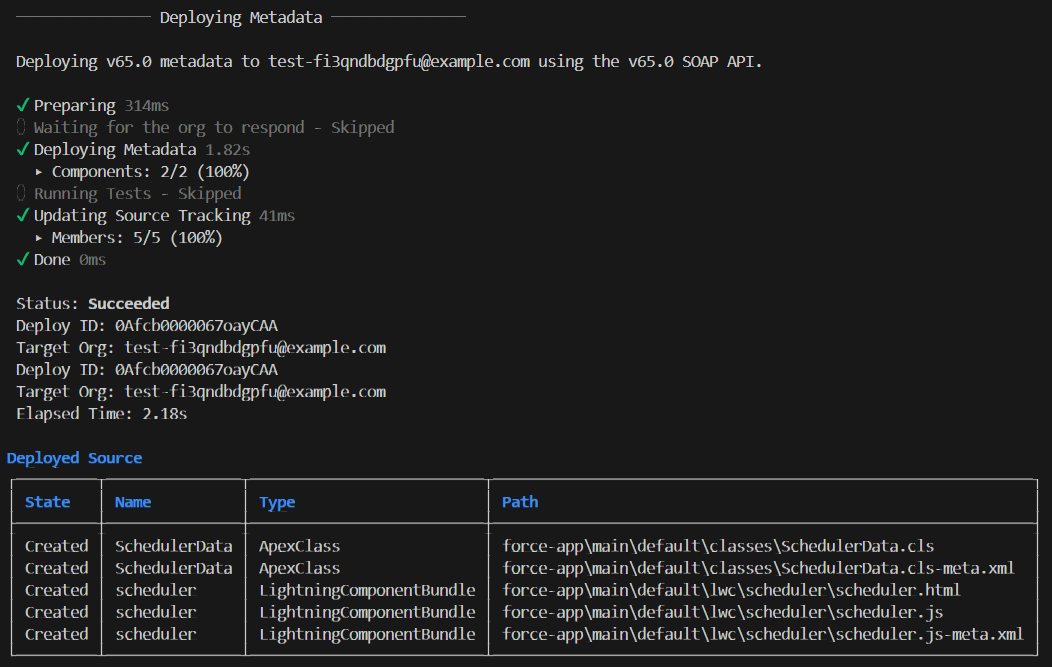Click the Path column header

(520, 502)
